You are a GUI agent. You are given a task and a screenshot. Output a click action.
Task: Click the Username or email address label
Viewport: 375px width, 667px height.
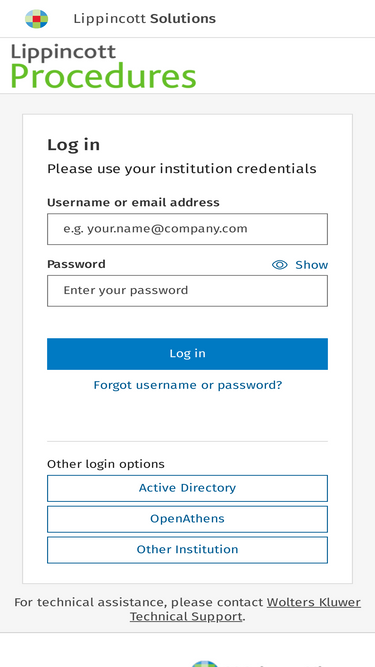tap(133, 202)
